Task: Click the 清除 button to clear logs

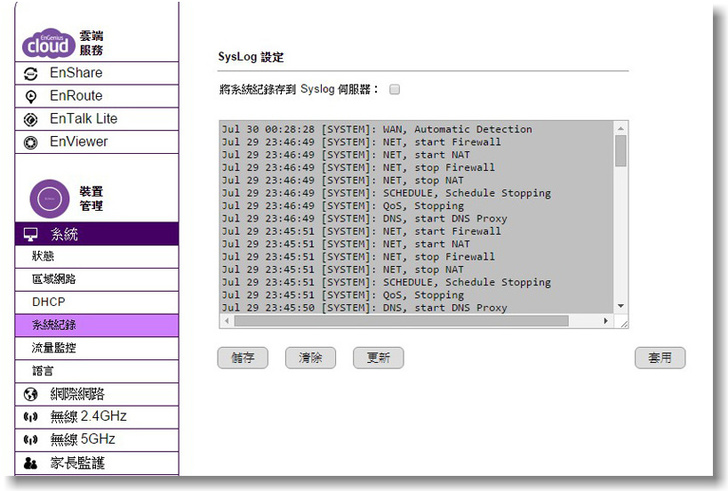Action: pos(310,358)
